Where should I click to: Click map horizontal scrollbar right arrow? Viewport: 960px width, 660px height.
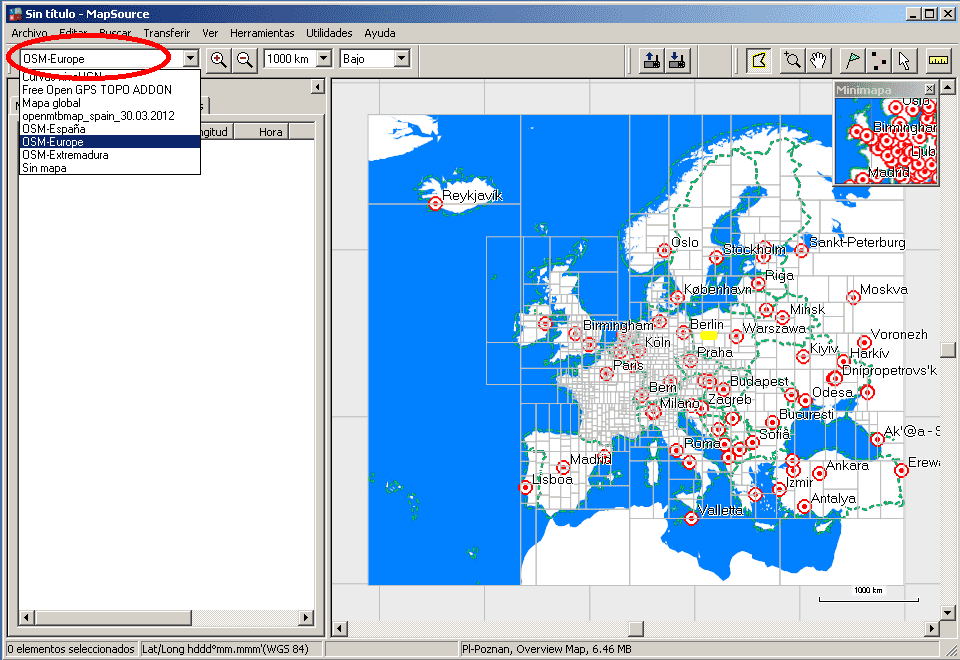coord(932,628)
